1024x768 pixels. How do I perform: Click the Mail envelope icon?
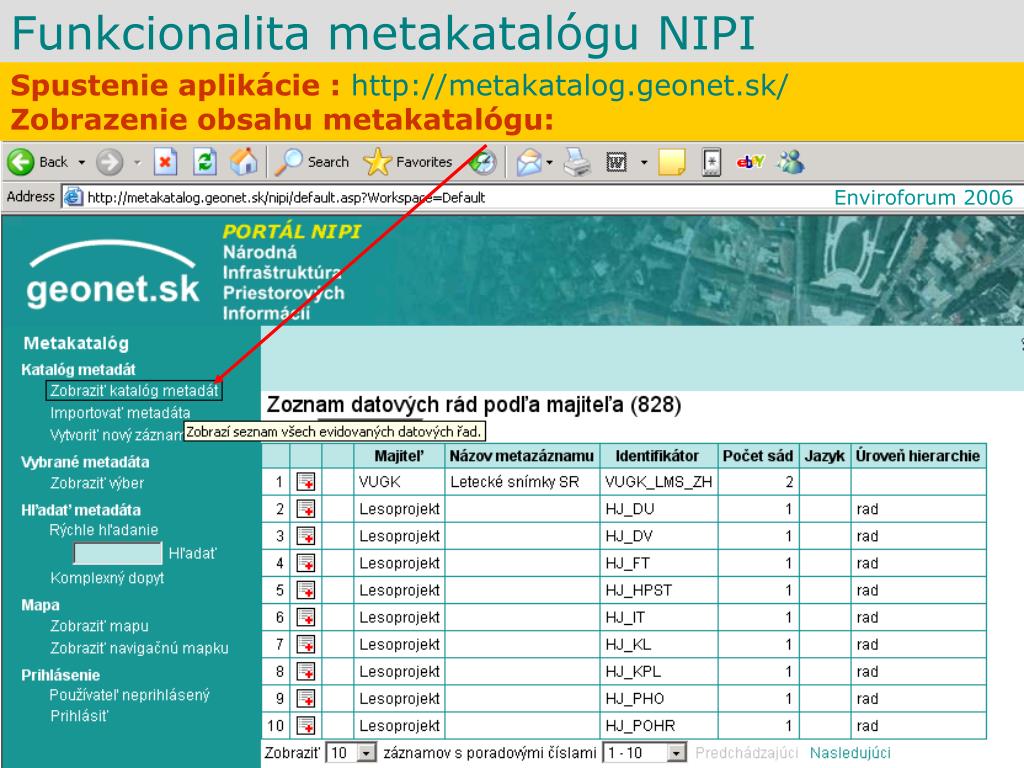point(529,162)
